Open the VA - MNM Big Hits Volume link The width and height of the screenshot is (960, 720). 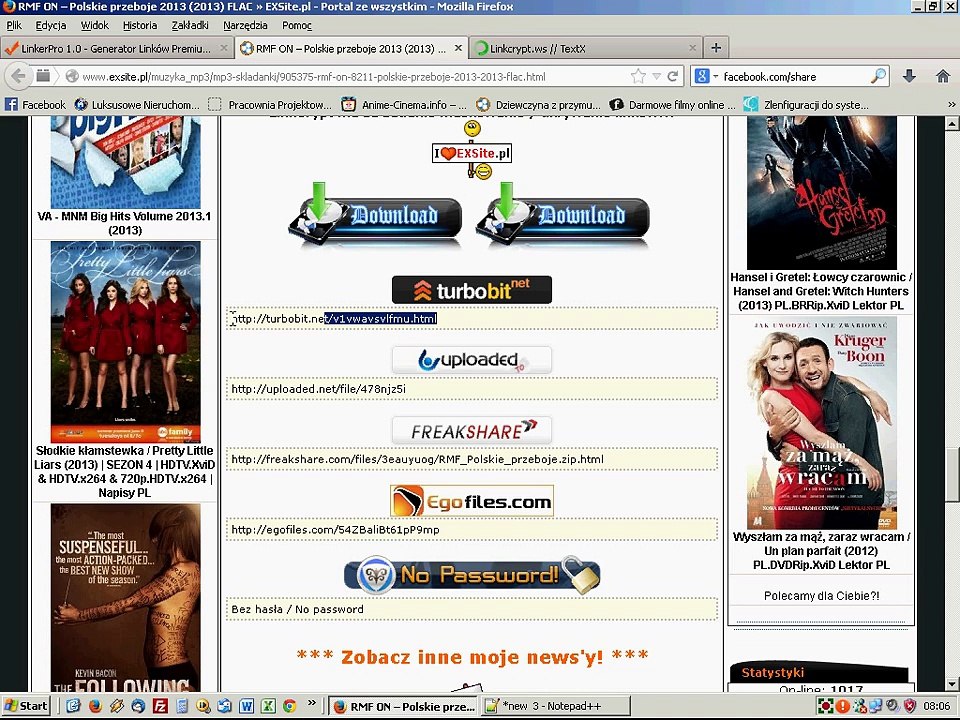(124, 223)
